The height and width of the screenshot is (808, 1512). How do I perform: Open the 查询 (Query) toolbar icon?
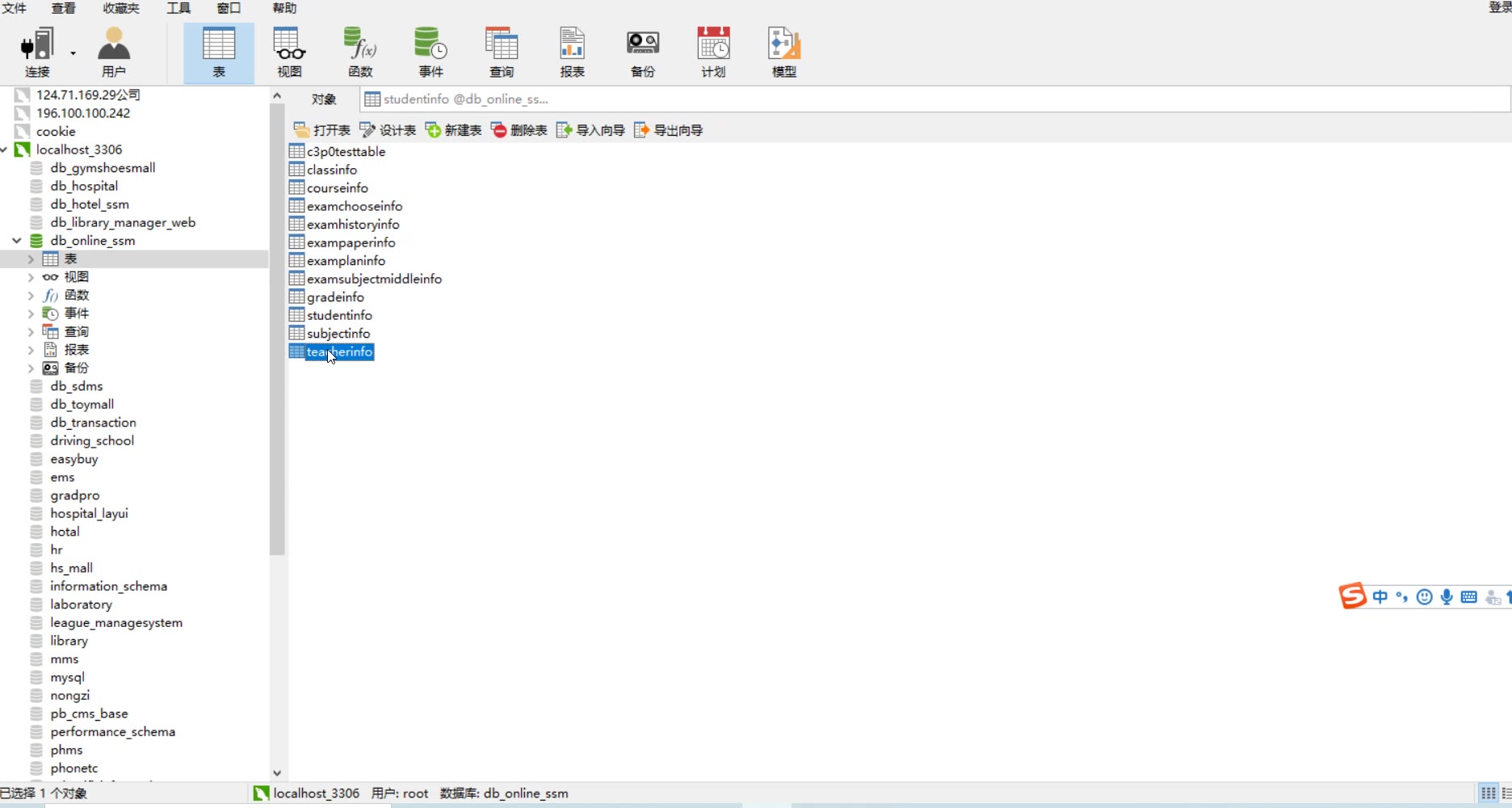[502, 53]
